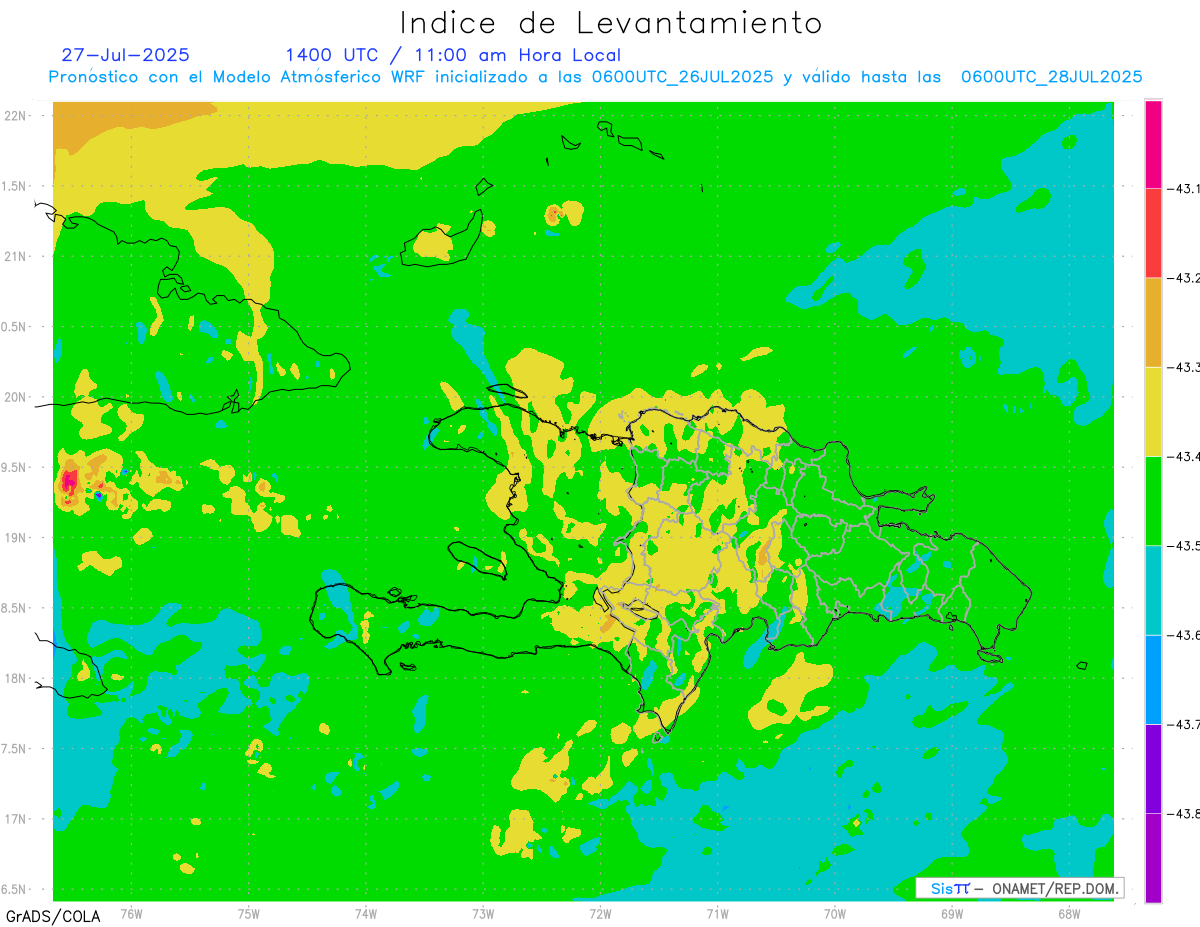This screenshot has height=927, width=1200.
Task: Click the 70W longitude label
Action: click(x=835, y=915)
